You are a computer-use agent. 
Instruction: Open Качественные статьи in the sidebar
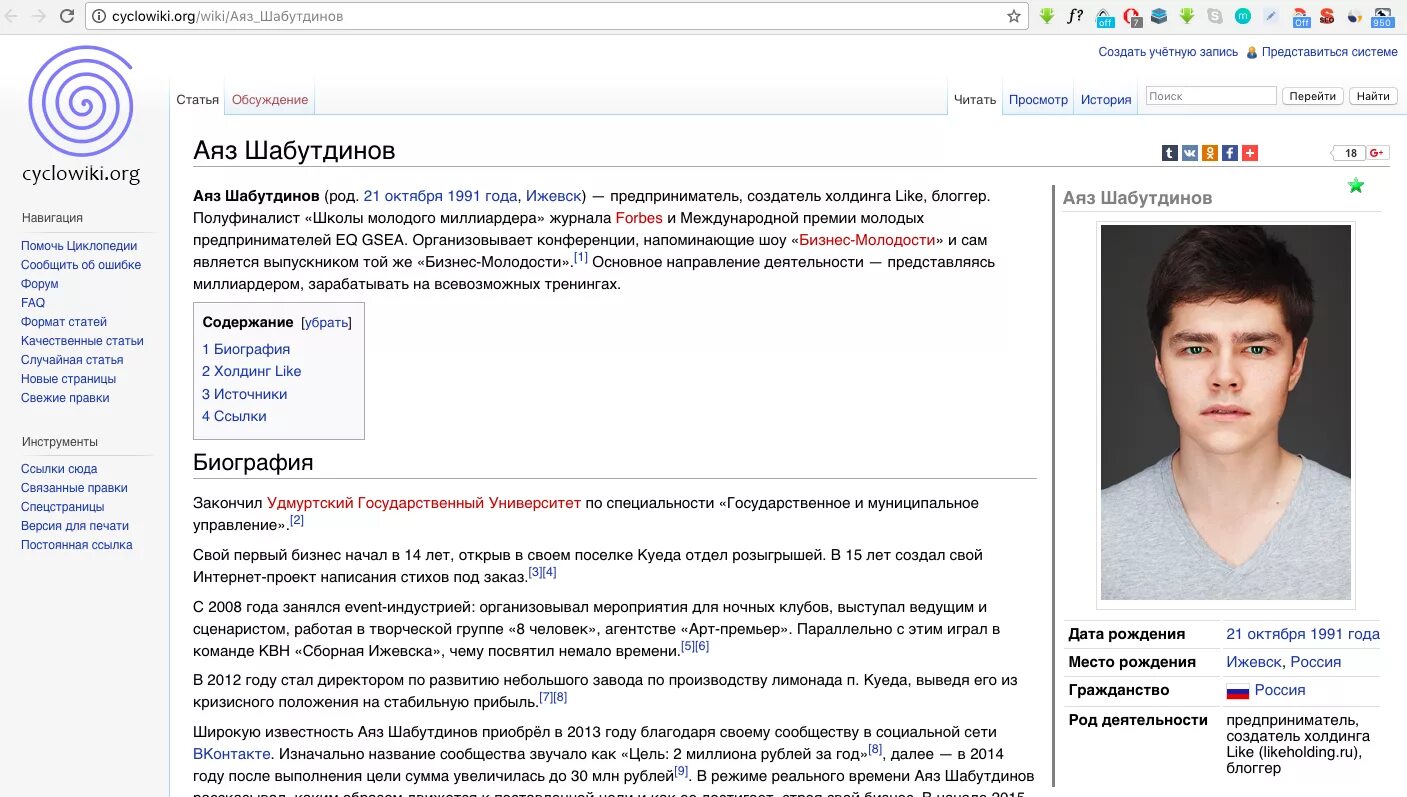click(x=82, y=341)
